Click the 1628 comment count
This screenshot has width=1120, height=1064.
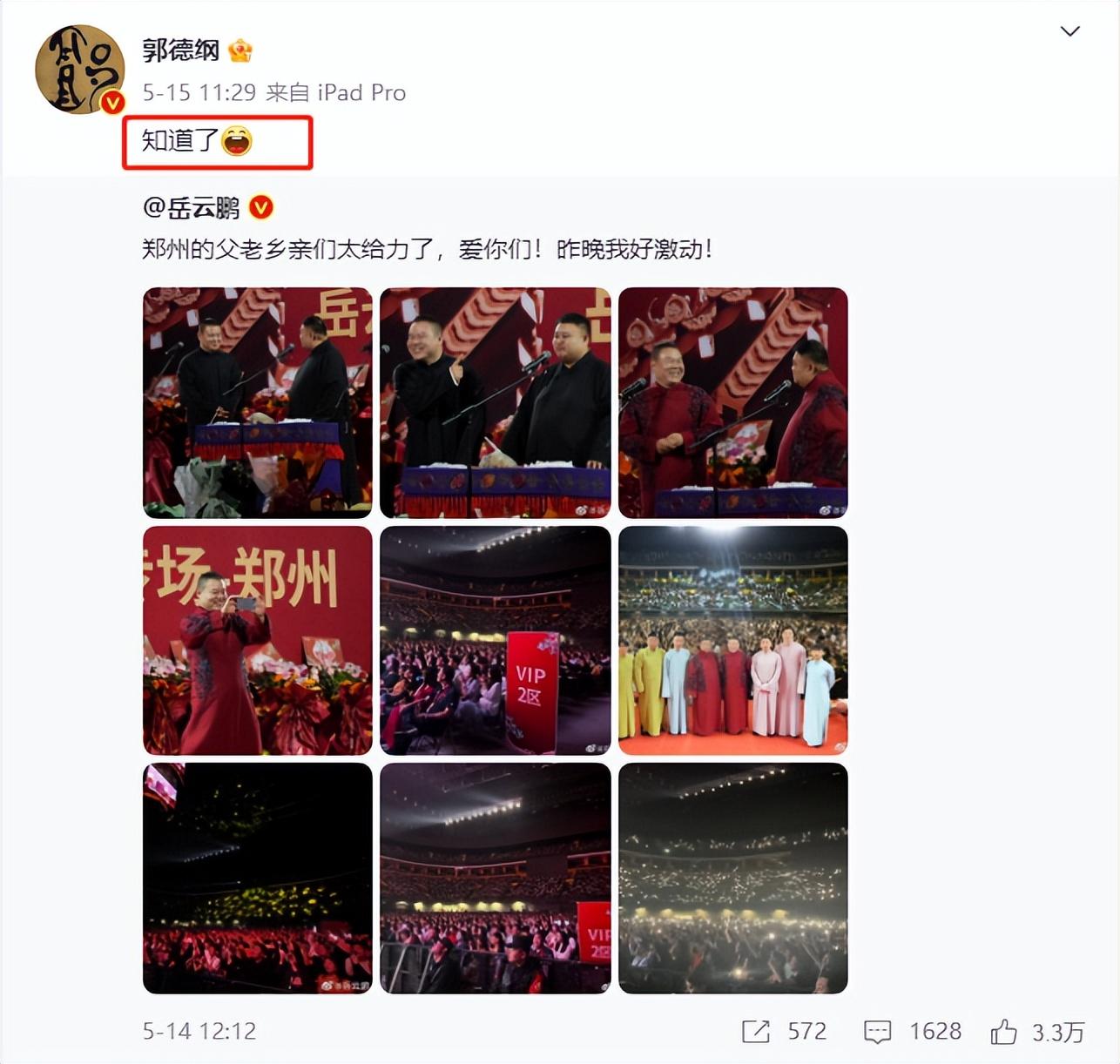[935, 1032]
